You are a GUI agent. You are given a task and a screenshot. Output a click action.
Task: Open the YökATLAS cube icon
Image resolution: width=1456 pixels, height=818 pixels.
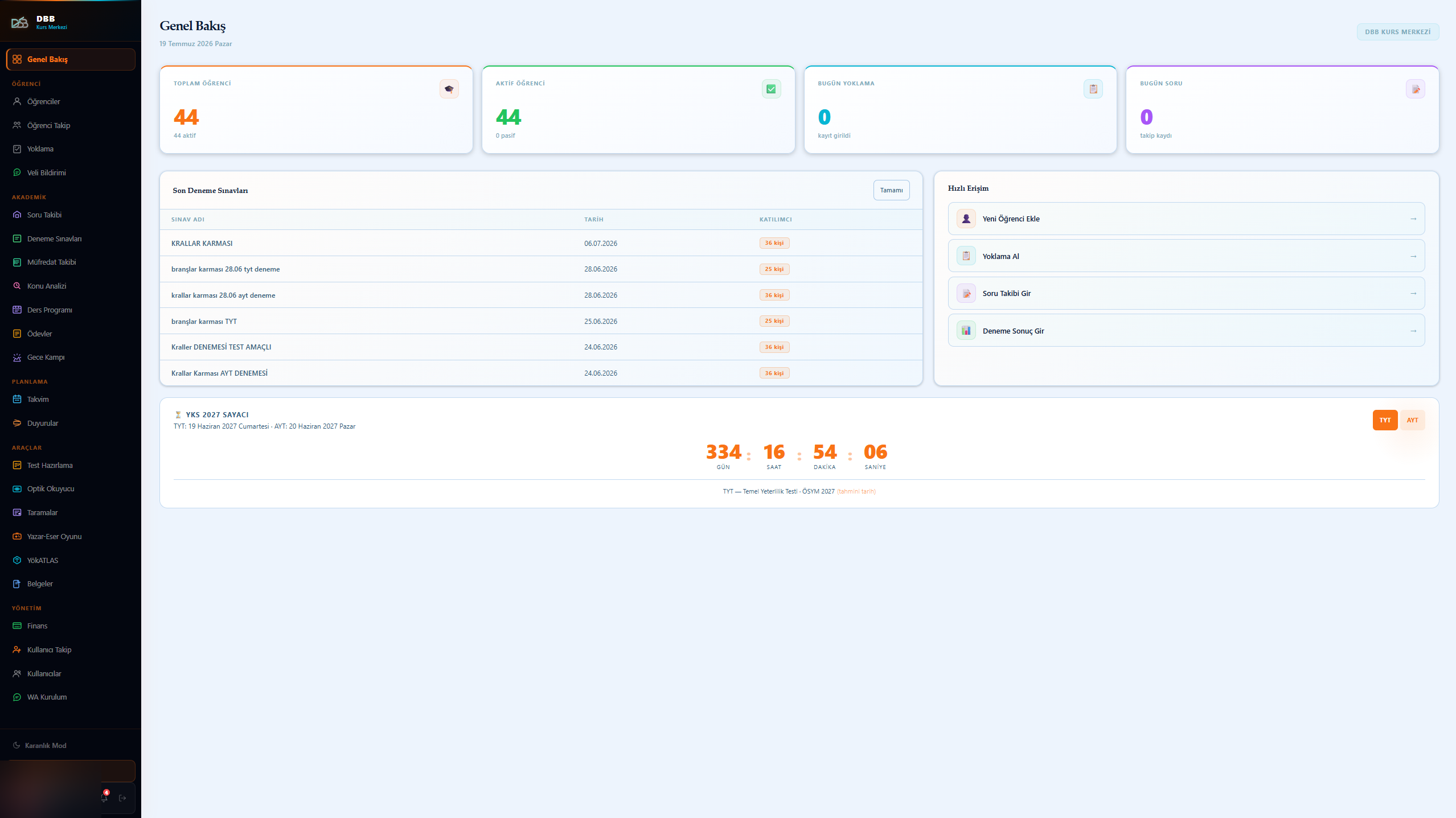click(17, 560)
